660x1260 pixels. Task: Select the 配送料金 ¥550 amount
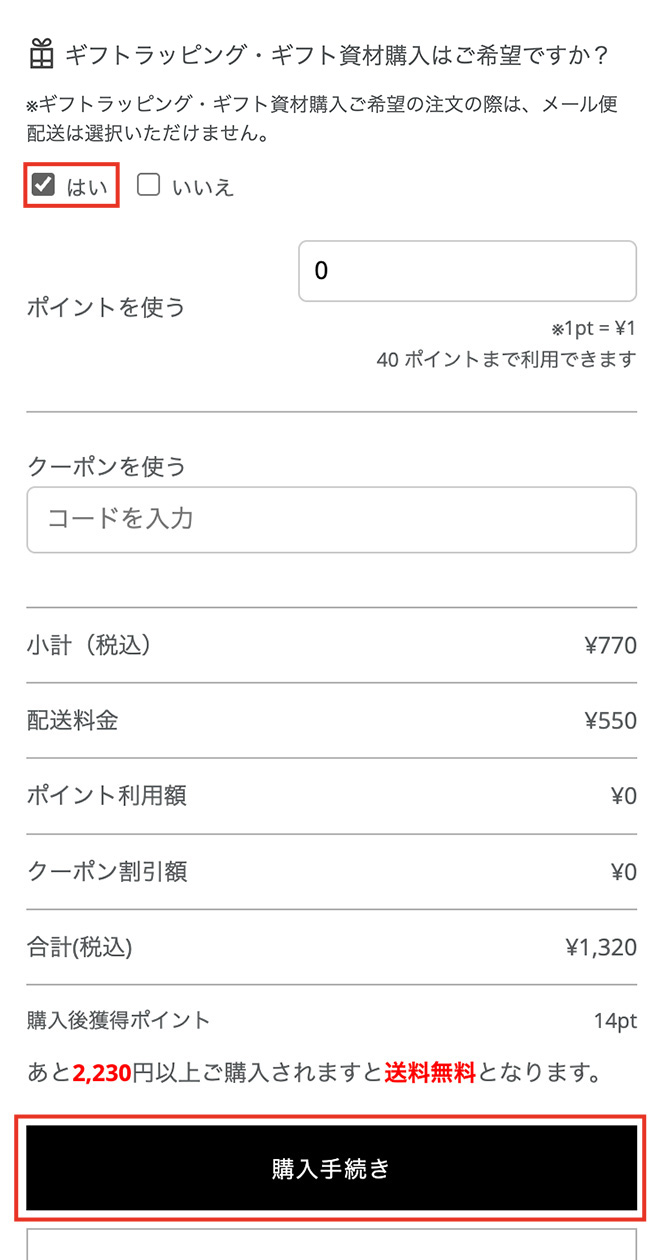tap(610, 721)
